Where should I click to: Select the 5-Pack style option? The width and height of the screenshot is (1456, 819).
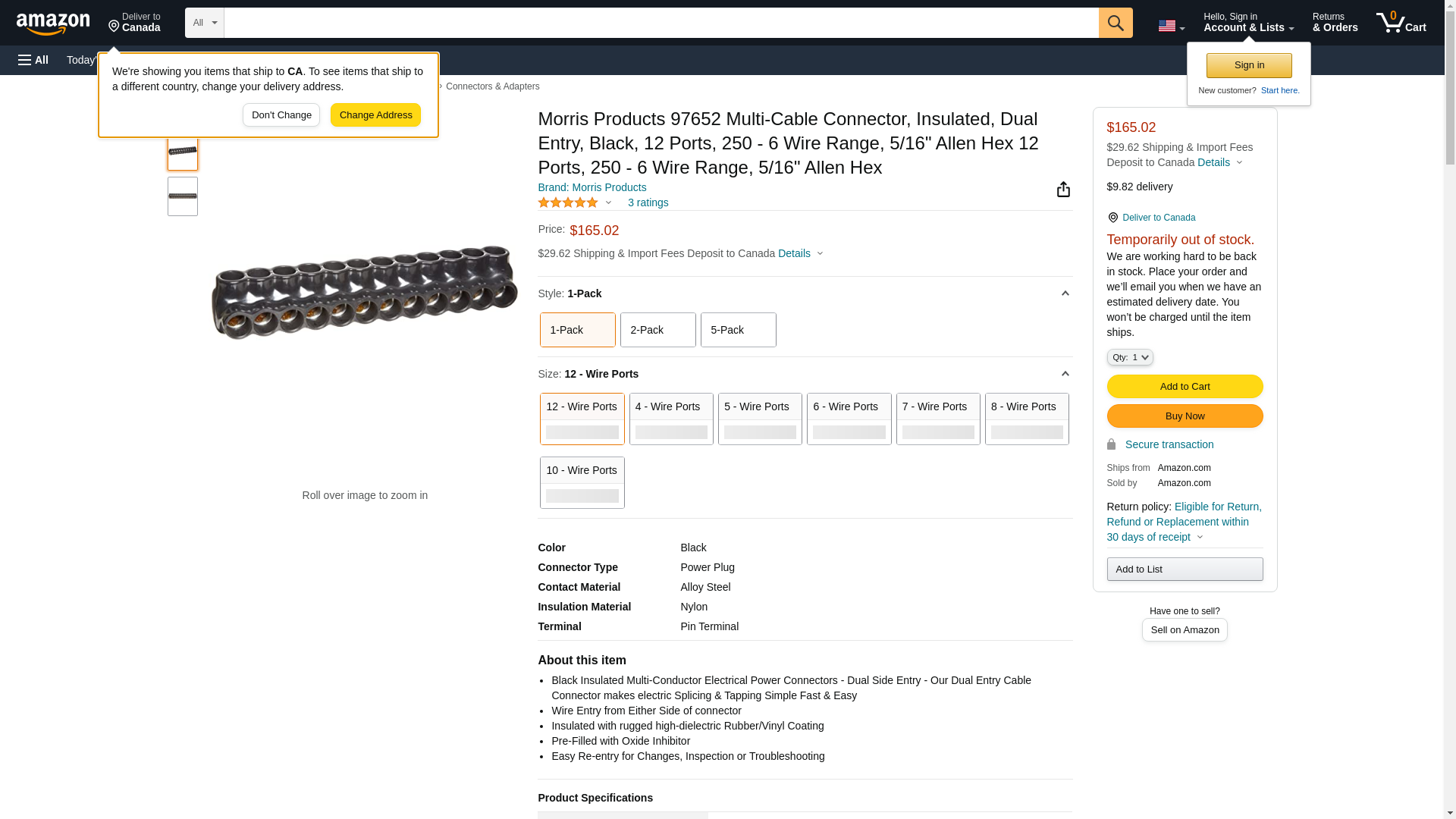pos(738,330)
